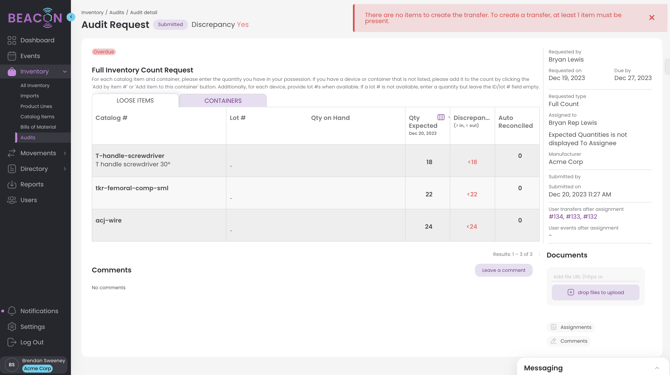Open transfer #134 link

pyautogui.click(x=555, y=217)
